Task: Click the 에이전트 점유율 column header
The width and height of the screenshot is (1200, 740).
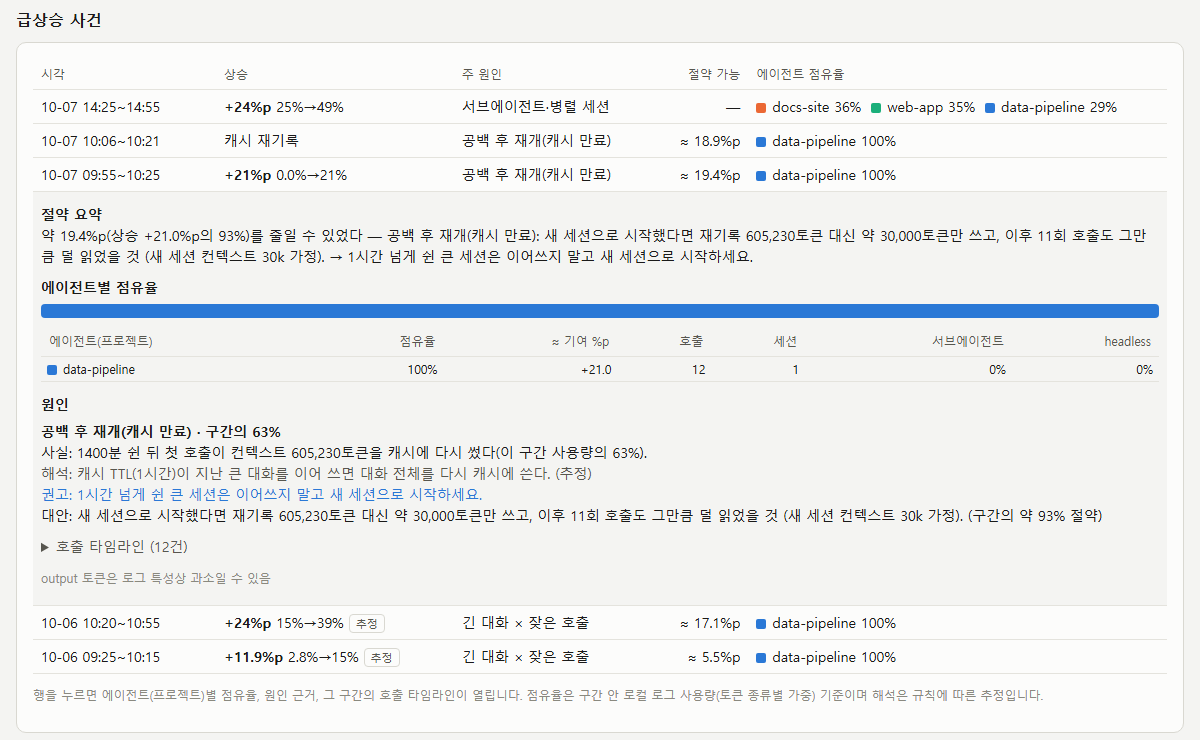Action: coord(800,75)
